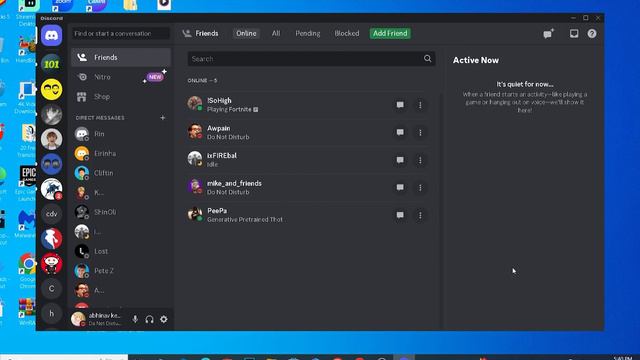The height and width of the screenshot is (360, 640).
Task: Open the Nitro page
Action: (121, 77)
